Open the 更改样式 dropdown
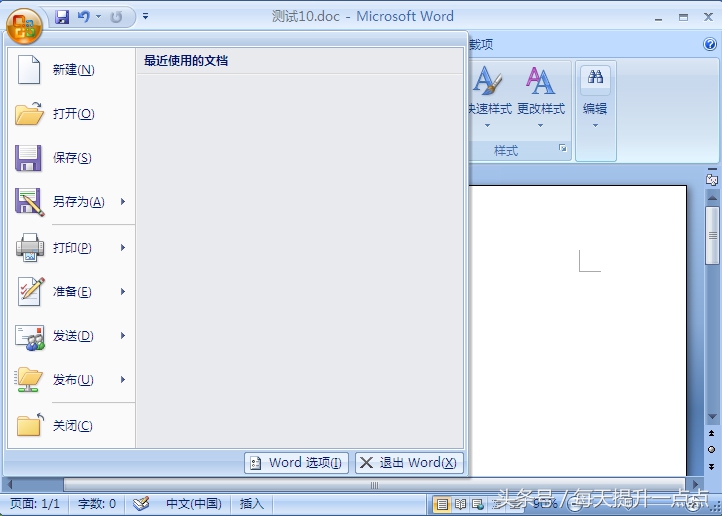 coord(541,97)
